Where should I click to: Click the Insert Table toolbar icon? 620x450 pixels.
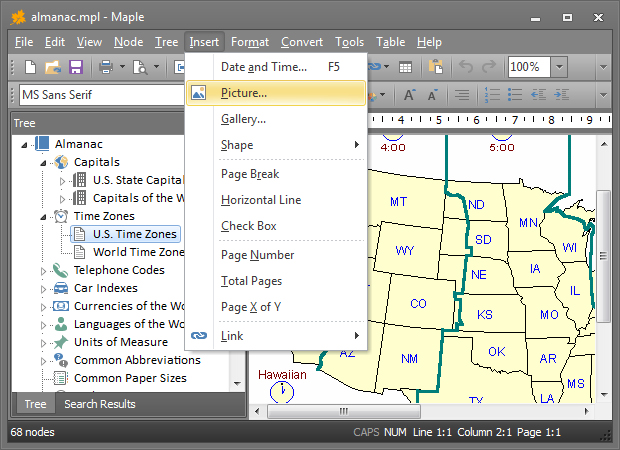point(405,67)
